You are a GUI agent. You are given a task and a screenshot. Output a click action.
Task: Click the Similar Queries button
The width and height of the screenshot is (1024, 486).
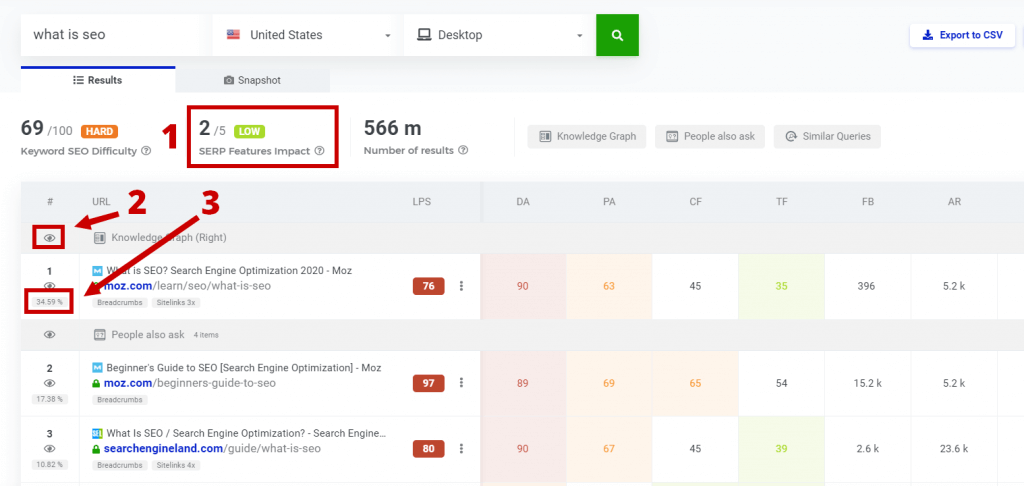click(827, 136)
